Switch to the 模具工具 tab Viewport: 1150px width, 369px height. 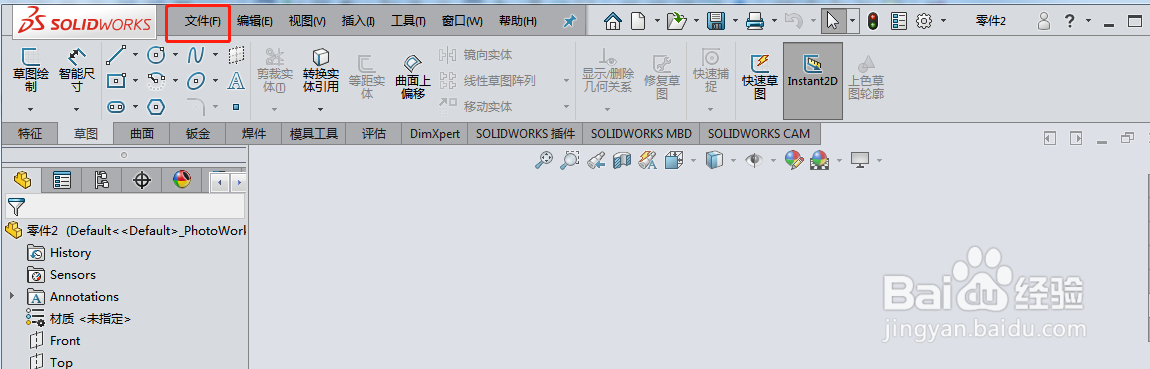314,134
